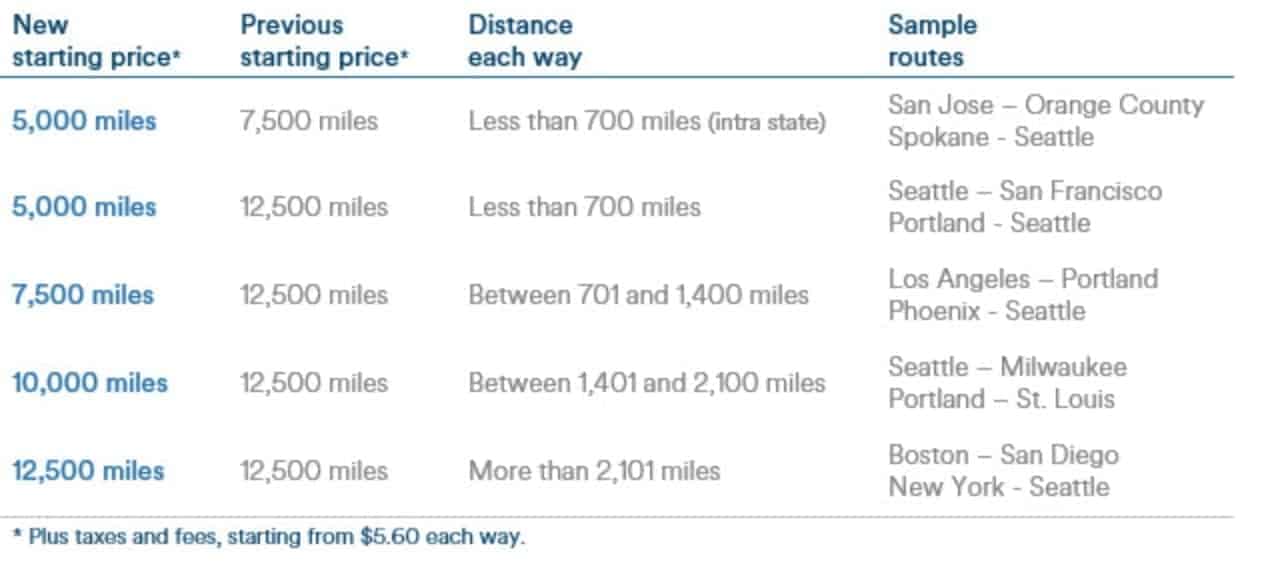Click the San Jose – Orange County route

[x=1046, y=105]
